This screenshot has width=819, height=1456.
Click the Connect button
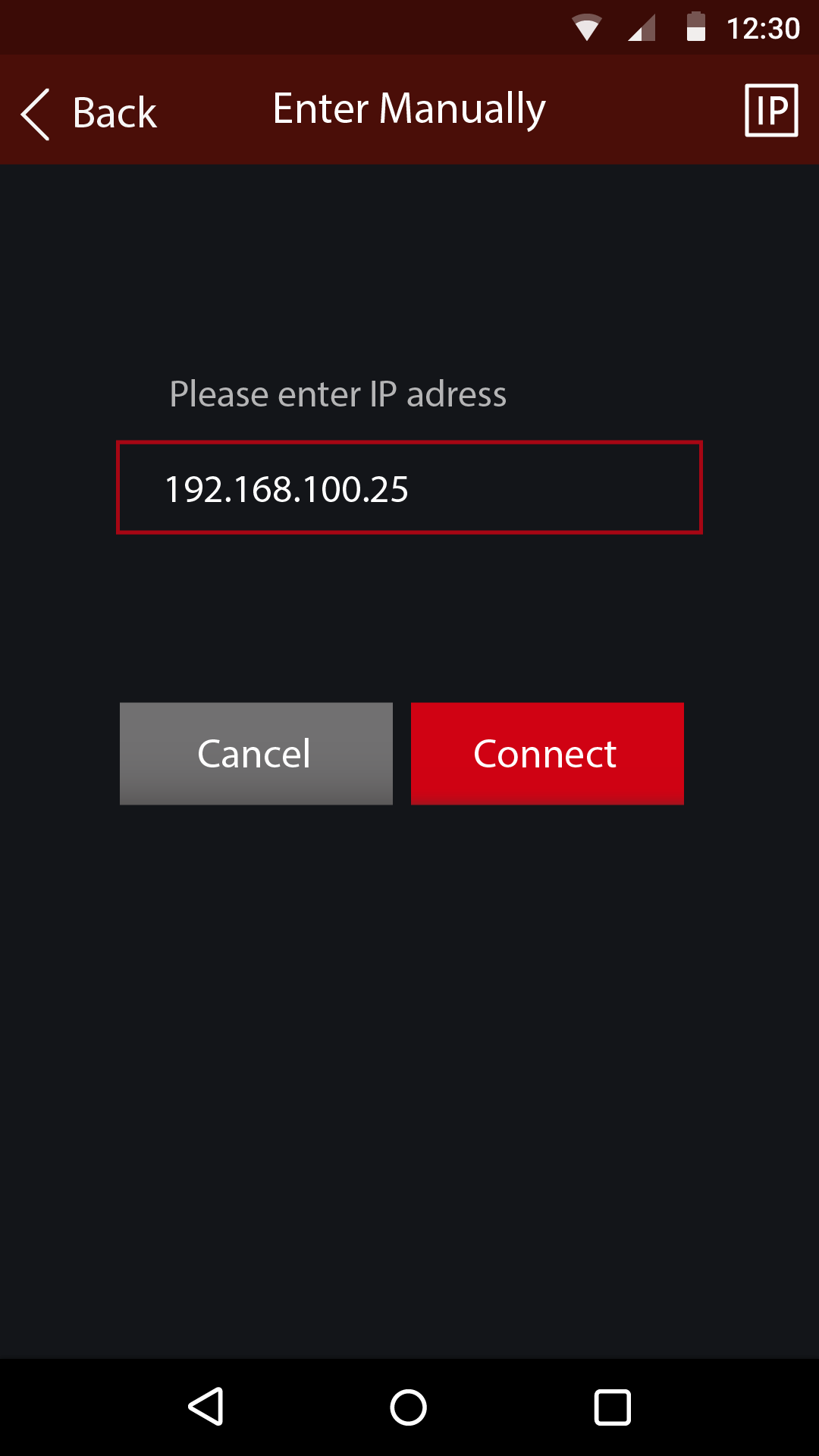pyautogui.click(x=548, y=753)
